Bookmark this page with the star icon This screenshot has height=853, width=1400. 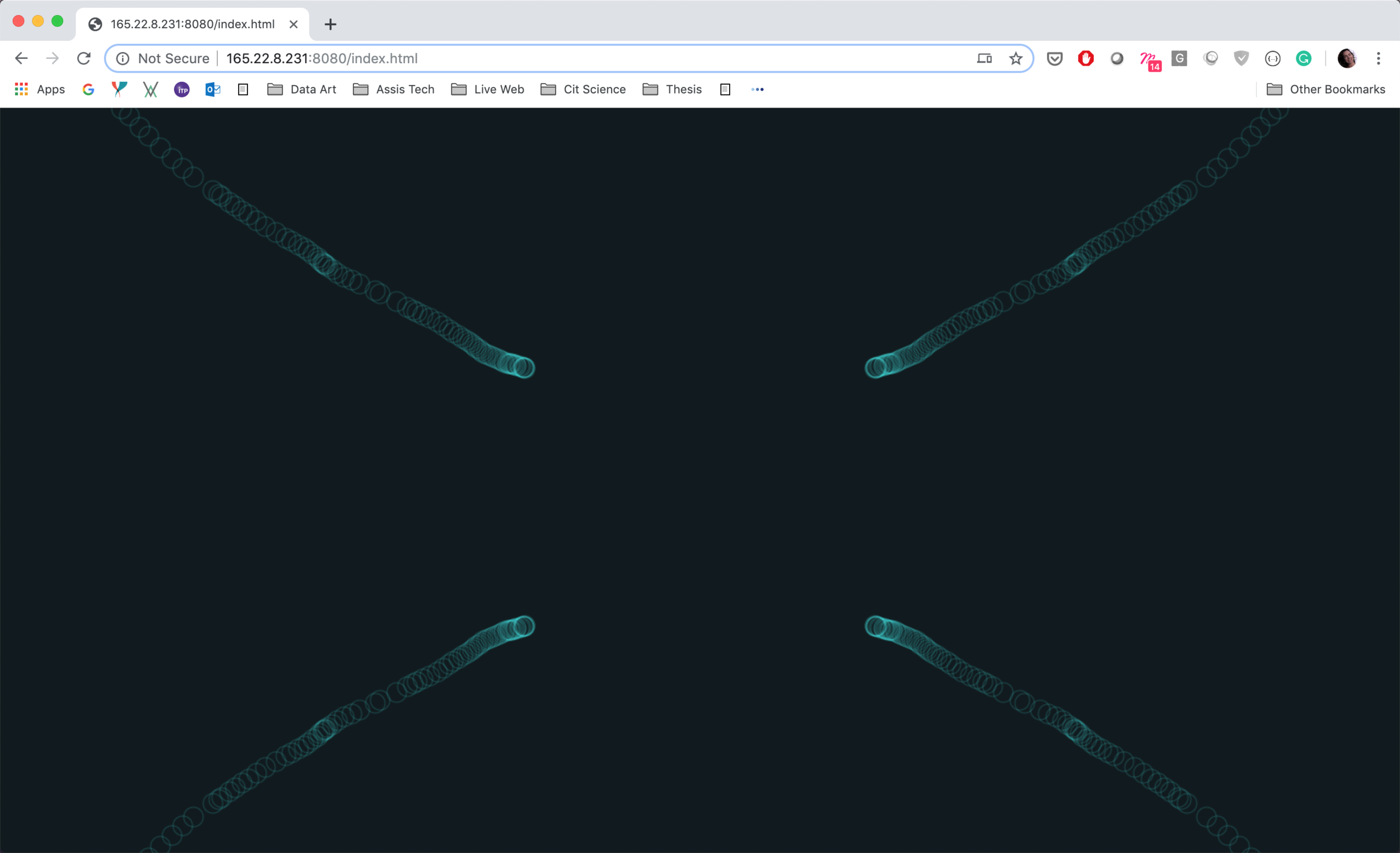[x=1015, y=59]
